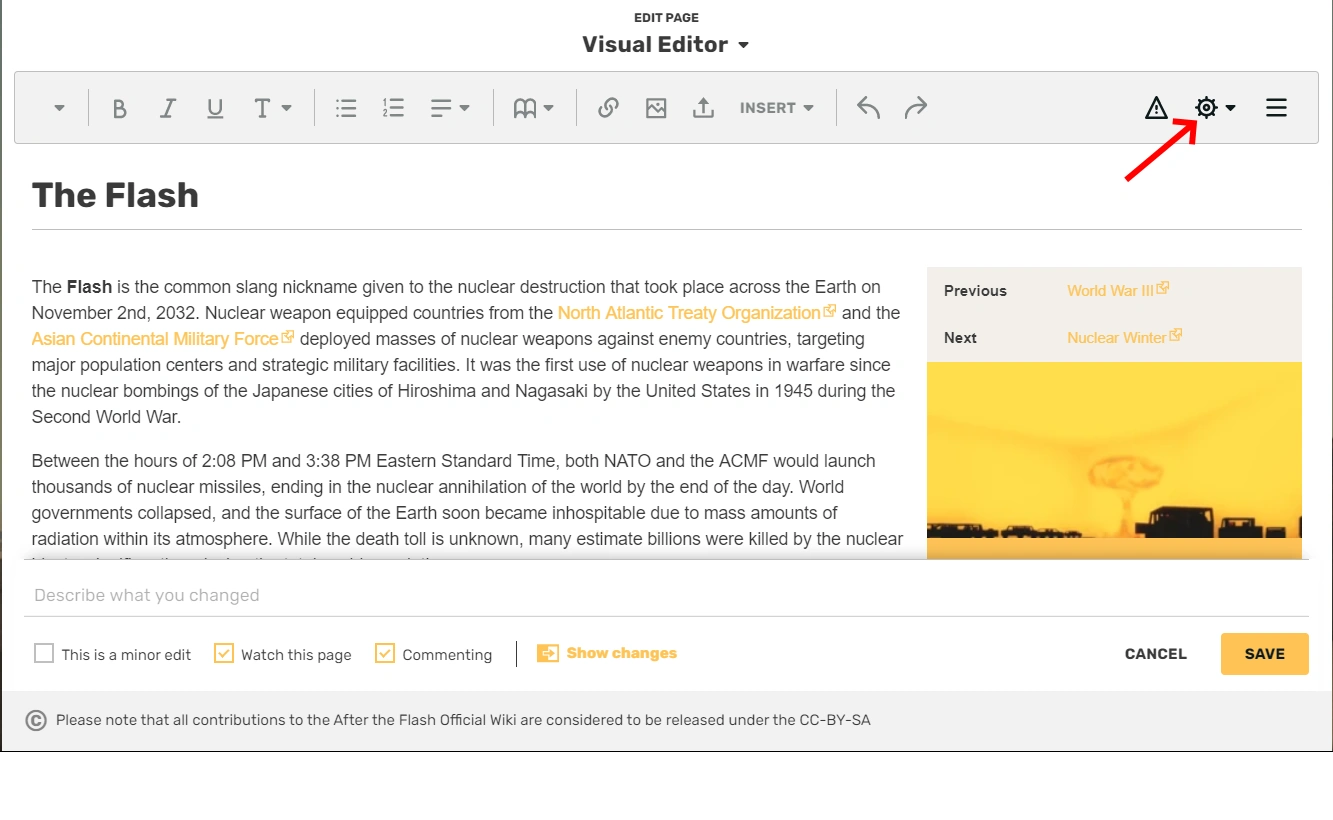Viewport: 1333px width, 820px height.
Task: Click the Show changes arrow icon
Action: point(548,653)
